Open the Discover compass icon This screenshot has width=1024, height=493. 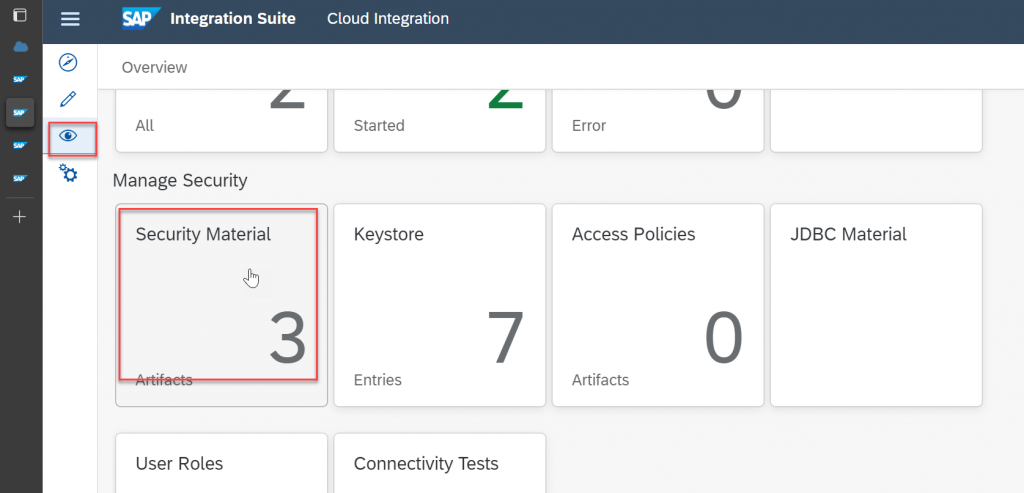coord(68,63)
